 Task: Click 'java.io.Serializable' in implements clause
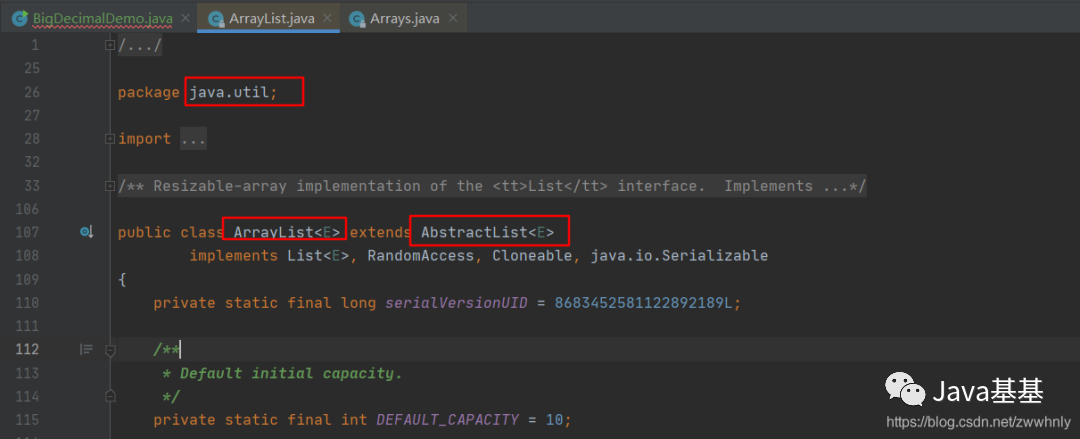(678, 256)
